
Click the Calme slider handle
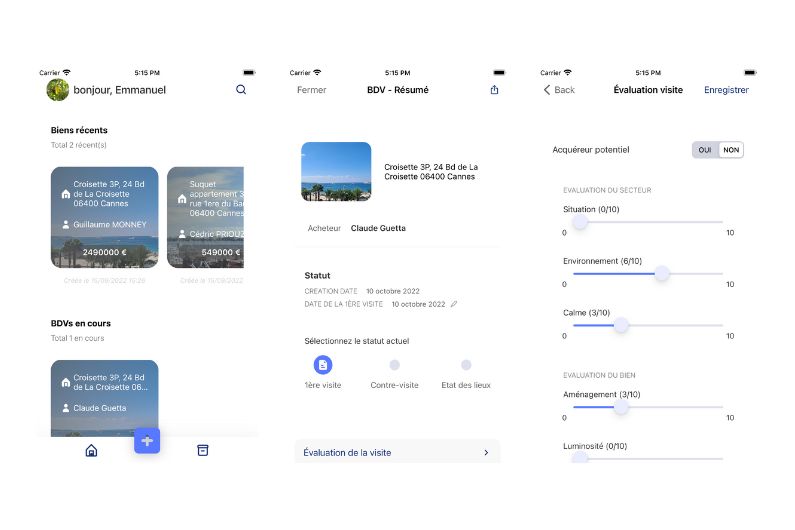coord(621,325)
